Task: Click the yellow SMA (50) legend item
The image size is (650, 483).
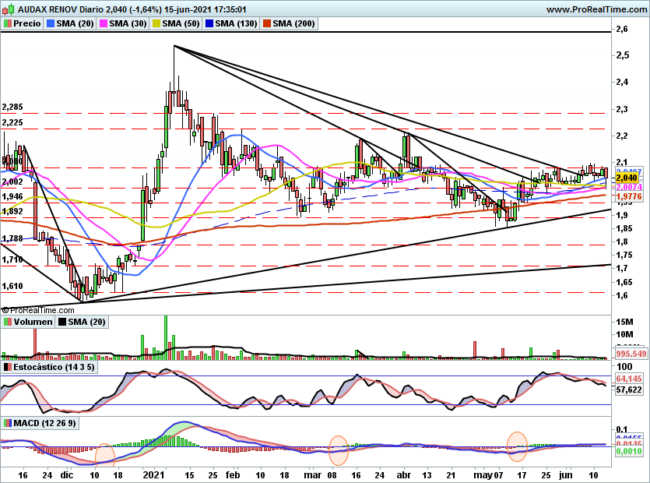Action: [x=177, y=24]
